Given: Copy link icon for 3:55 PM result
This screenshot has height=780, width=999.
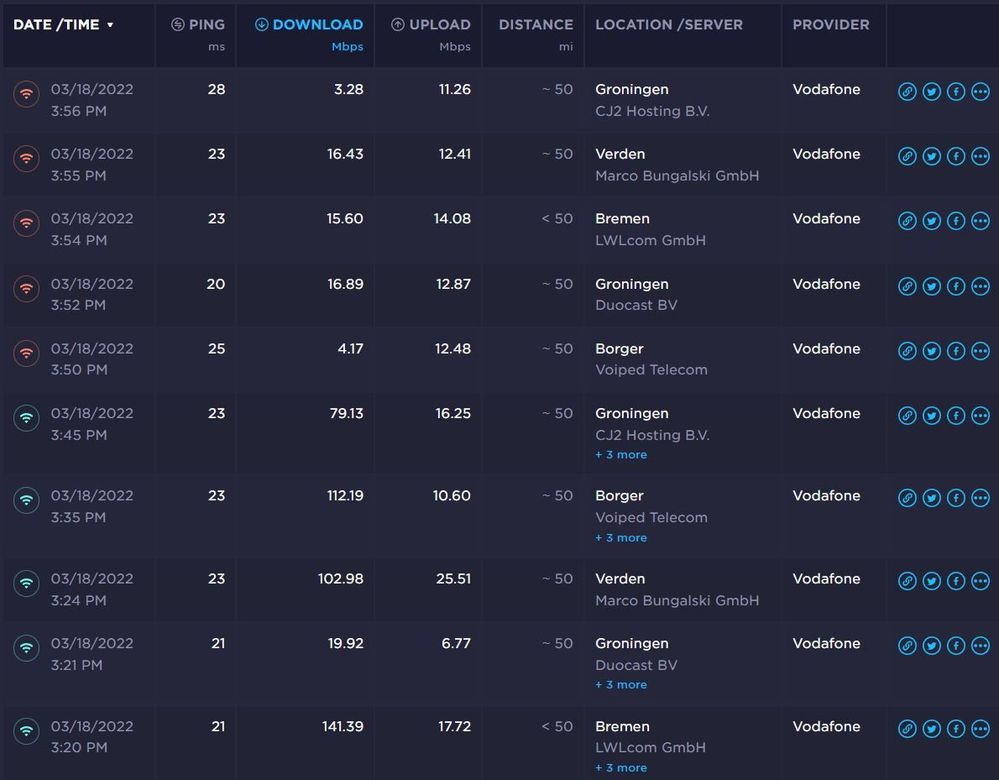Looking at the screenshot, I should [907, 156].
